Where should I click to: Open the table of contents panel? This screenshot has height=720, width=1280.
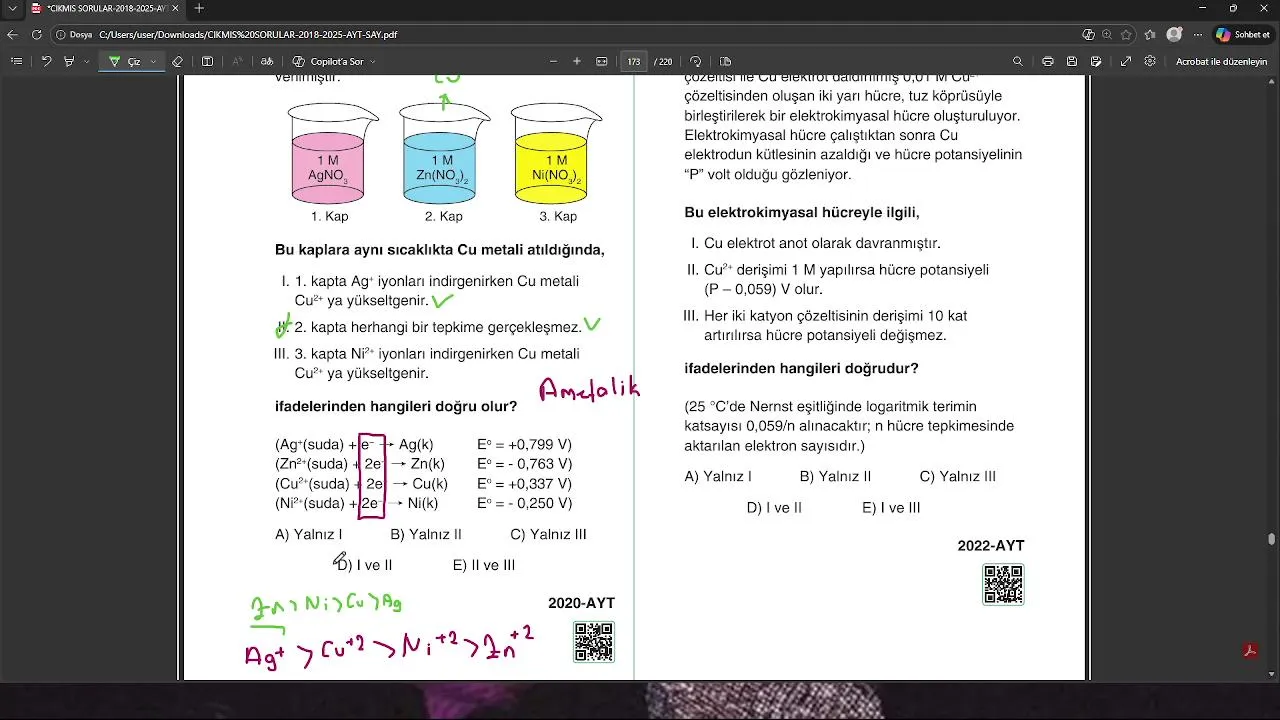pos(16,61)
